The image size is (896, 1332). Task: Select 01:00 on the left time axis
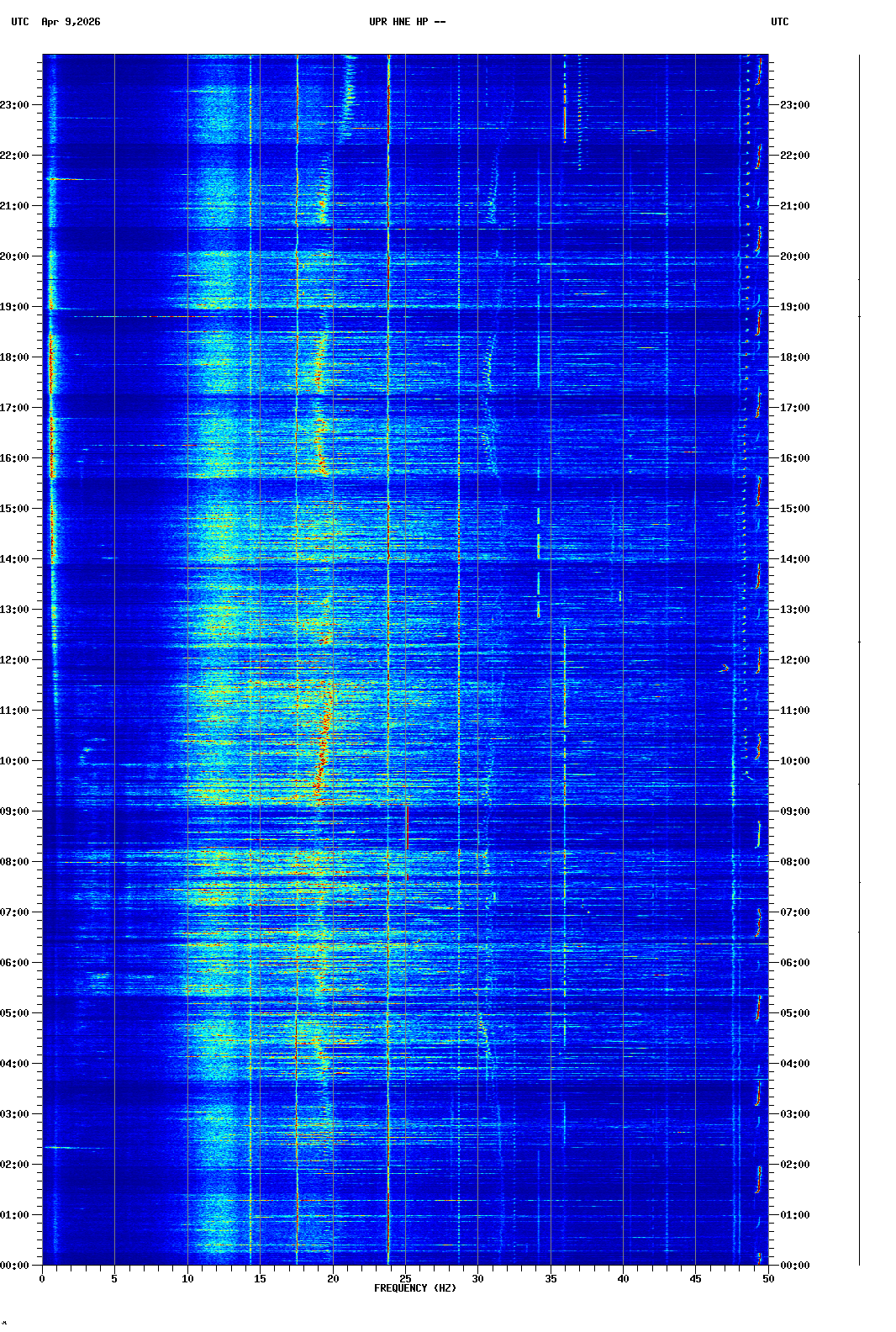tap(15, 1215)
